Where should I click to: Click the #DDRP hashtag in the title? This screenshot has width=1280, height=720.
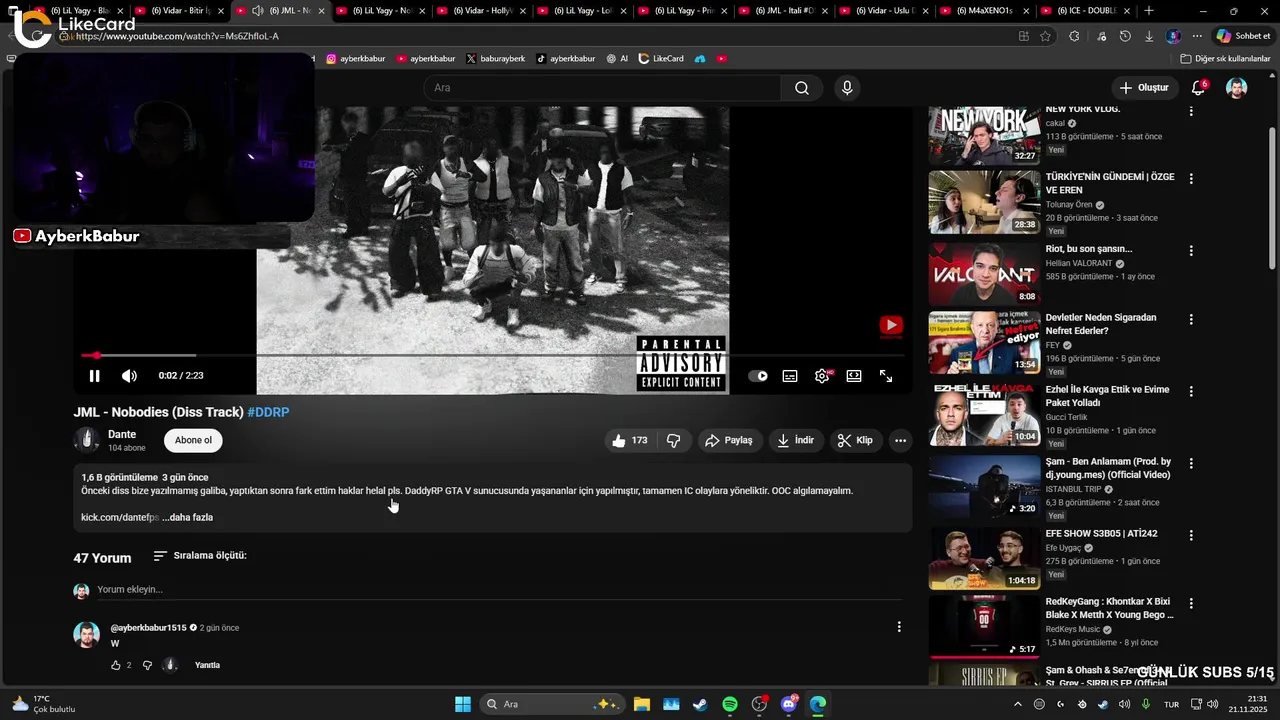pos(268,412)
